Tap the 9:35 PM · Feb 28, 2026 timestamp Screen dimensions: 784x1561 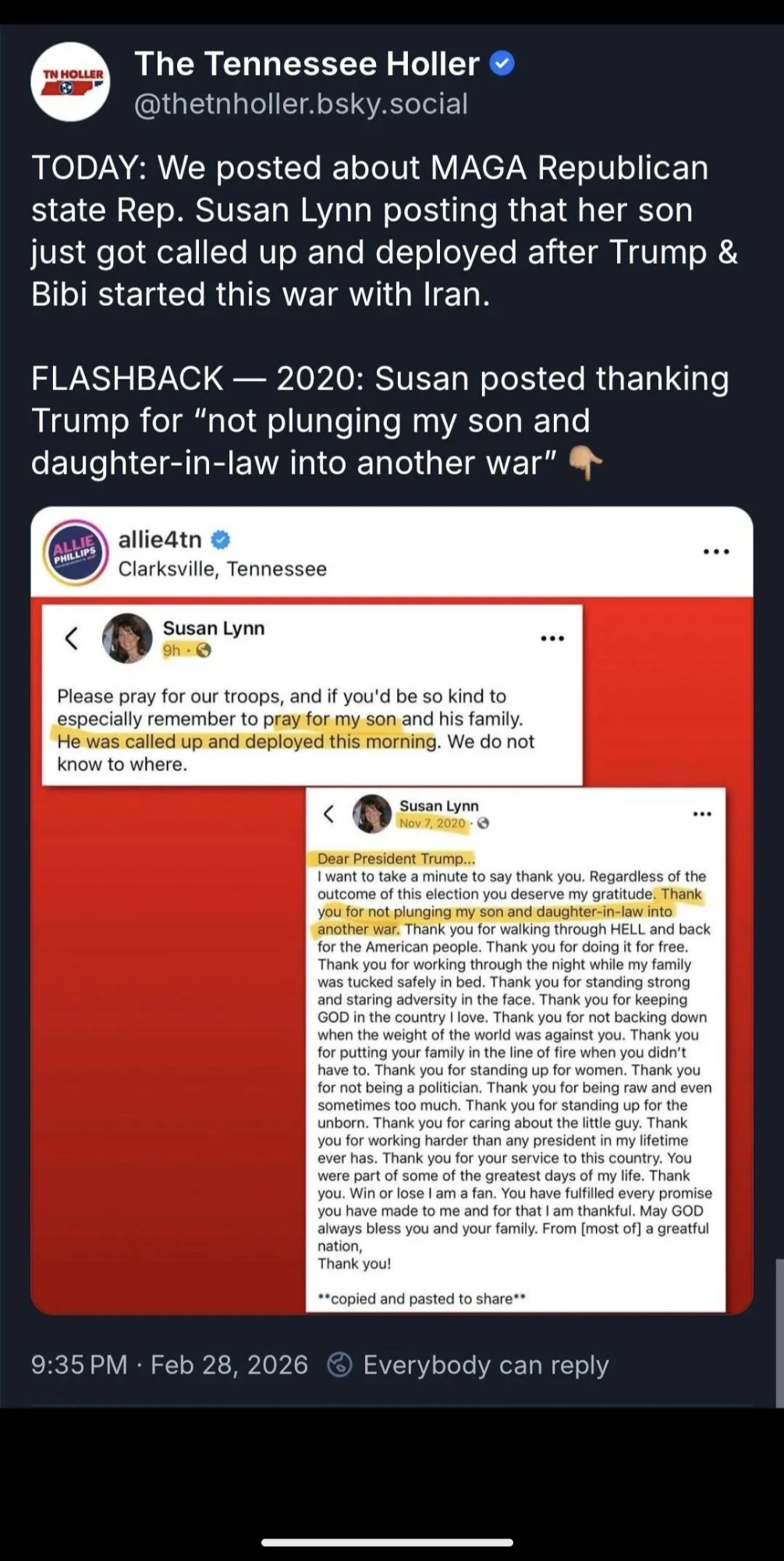(169, 1364)
